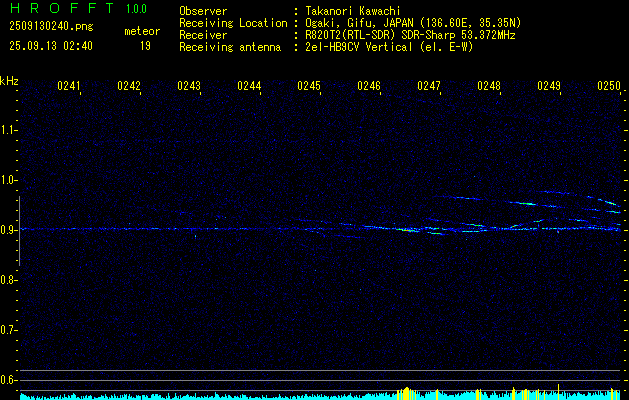The image size is (629, 400).
Task: Click the meteor count value 19
Action: (x=145, y=46)
